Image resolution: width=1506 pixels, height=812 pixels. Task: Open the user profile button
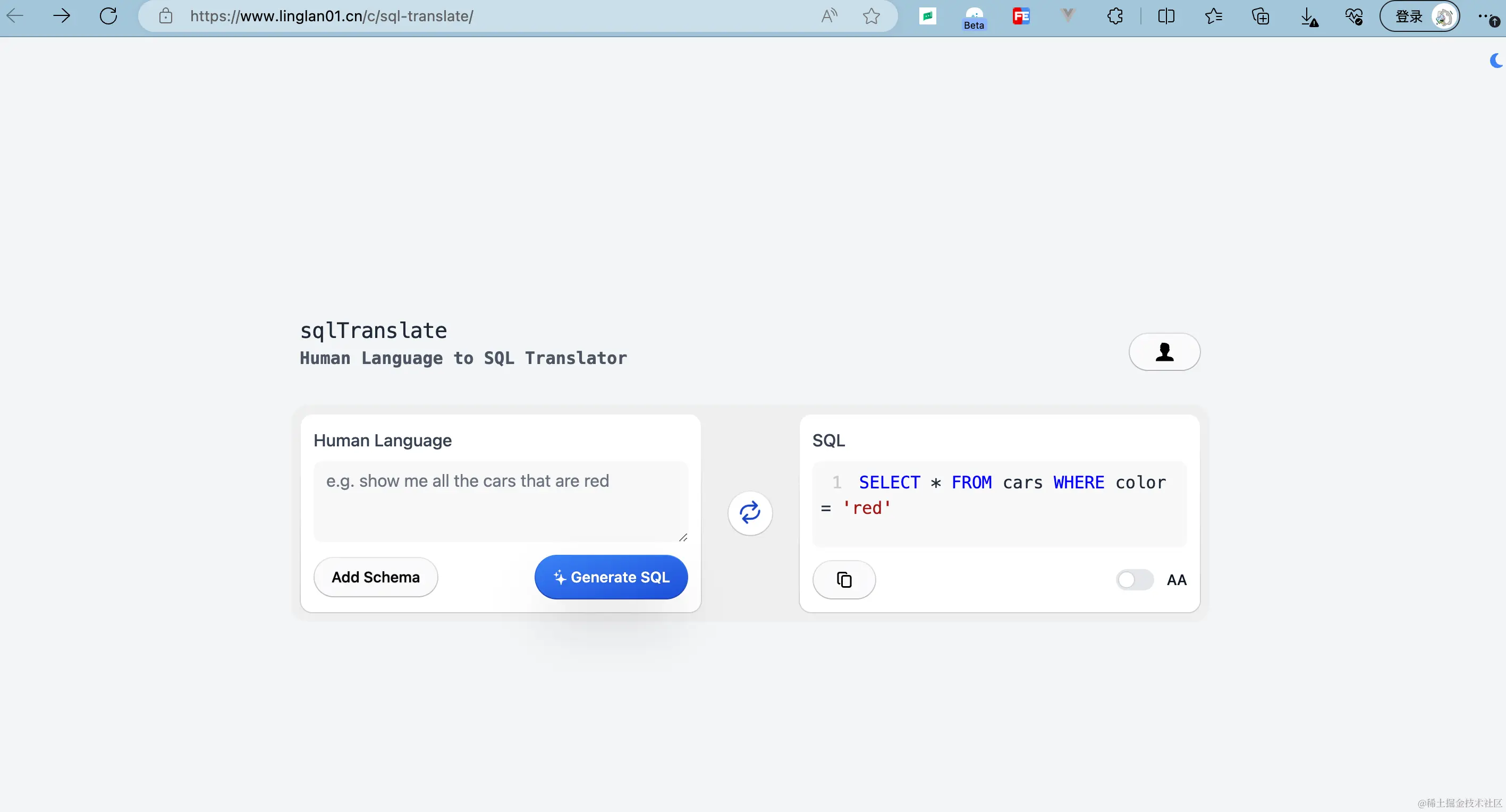[1165, 352]
